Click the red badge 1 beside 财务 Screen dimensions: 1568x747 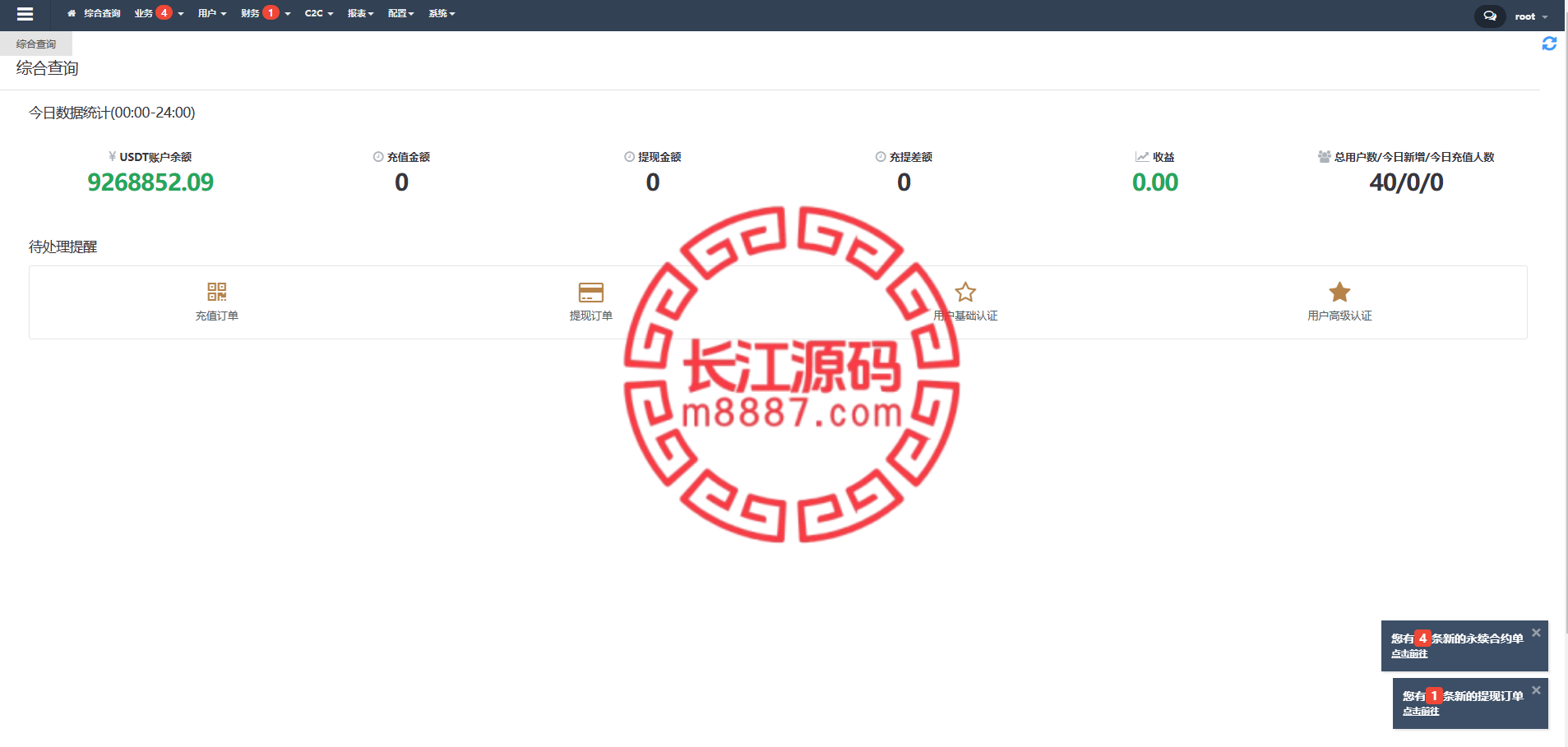(x=271, y=12)
